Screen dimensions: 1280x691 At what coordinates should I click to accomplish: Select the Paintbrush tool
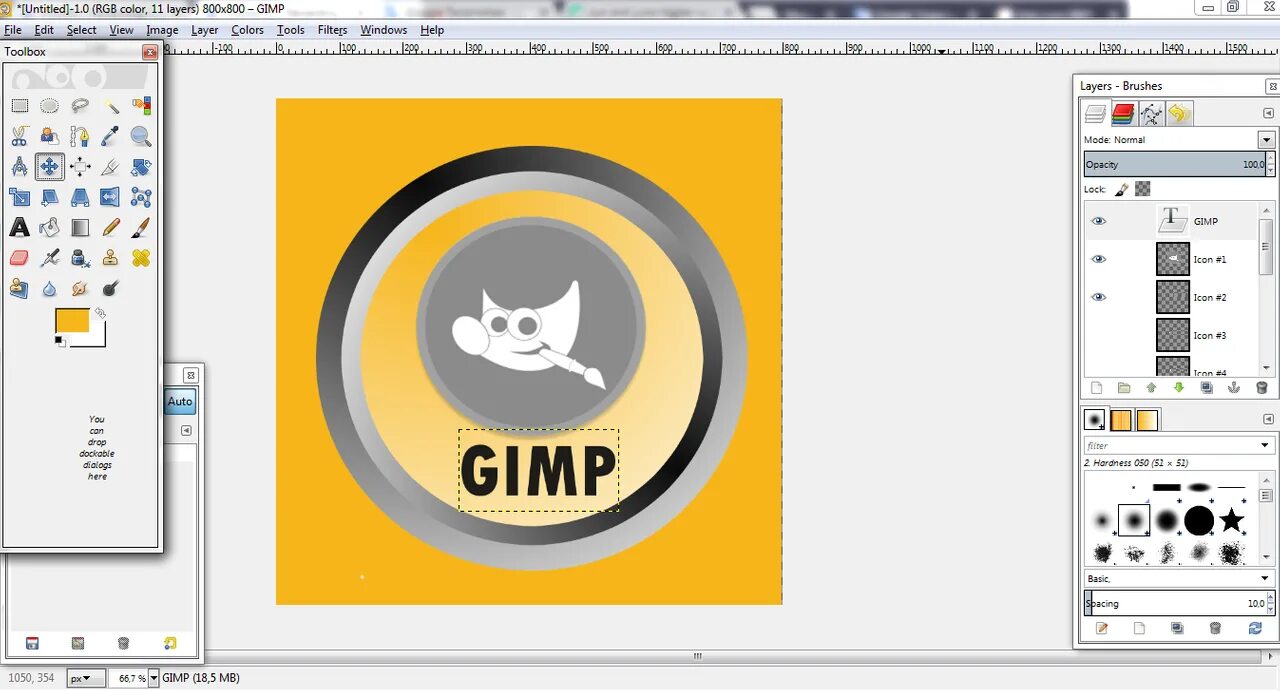coord(141,228)
